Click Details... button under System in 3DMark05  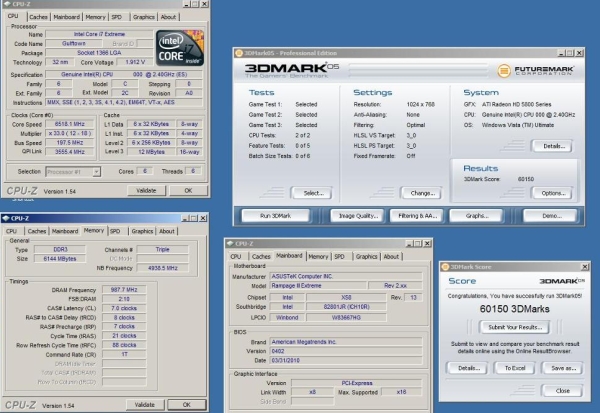[552, 146]
